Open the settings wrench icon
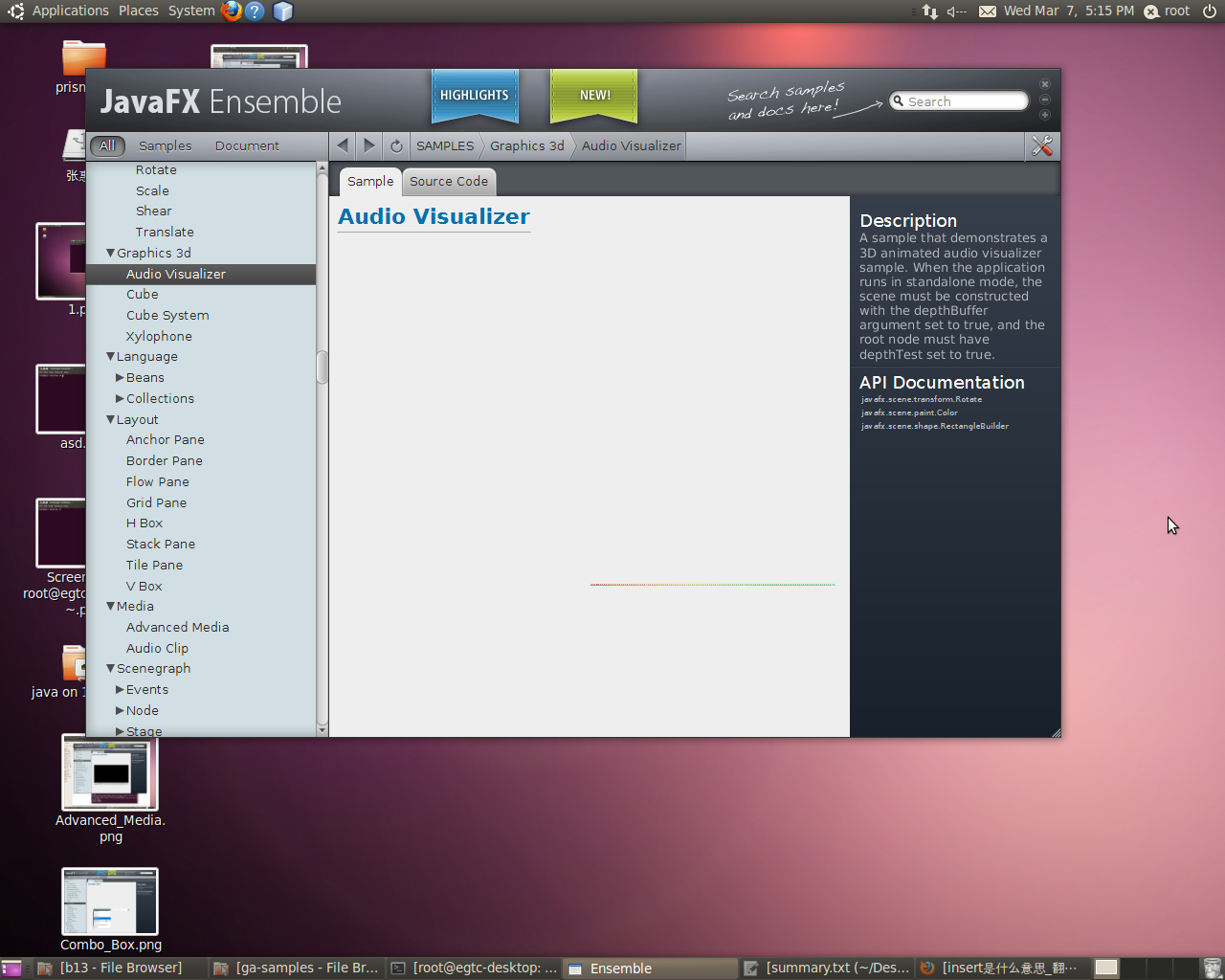This screenshot has width=1225, height=980. click(x=1042, y=145)
